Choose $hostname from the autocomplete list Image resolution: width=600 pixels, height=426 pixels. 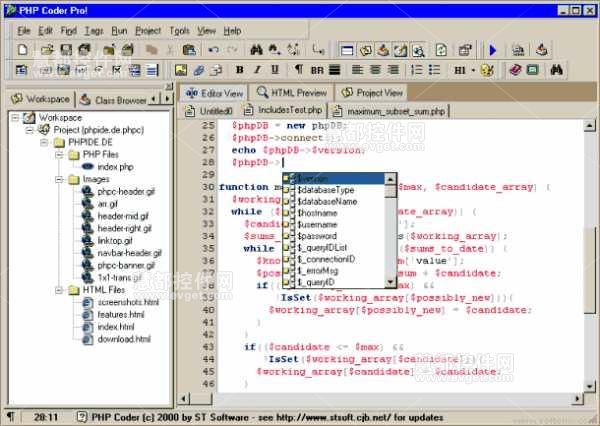(317, 213)
